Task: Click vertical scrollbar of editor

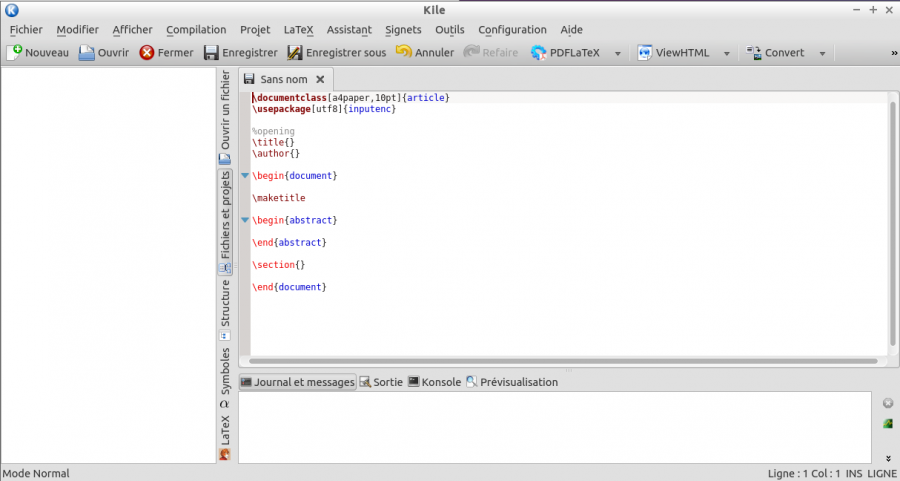Action: (893, 224)
